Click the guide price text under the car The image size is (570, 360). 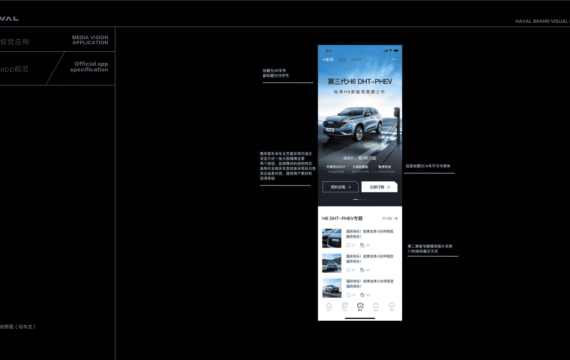(x=360, y=158)
